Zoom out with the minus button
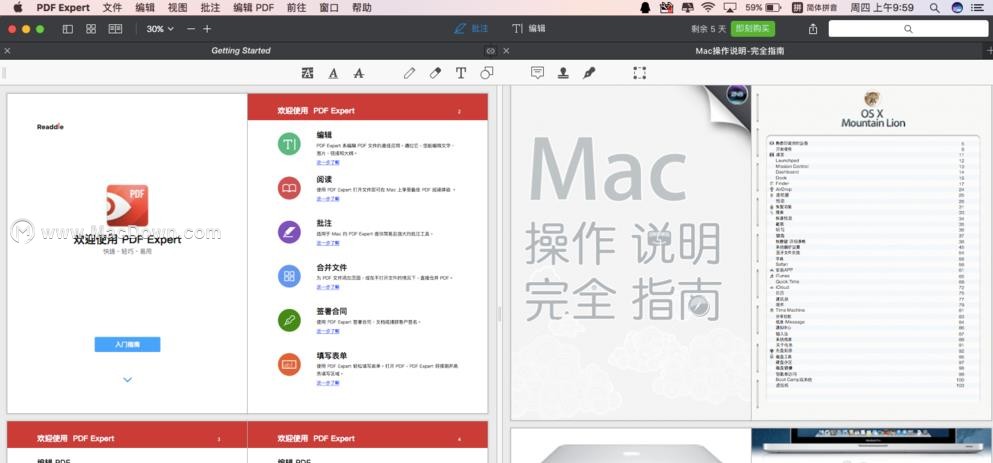The image size is (993, 463). (x=191, y=29)
